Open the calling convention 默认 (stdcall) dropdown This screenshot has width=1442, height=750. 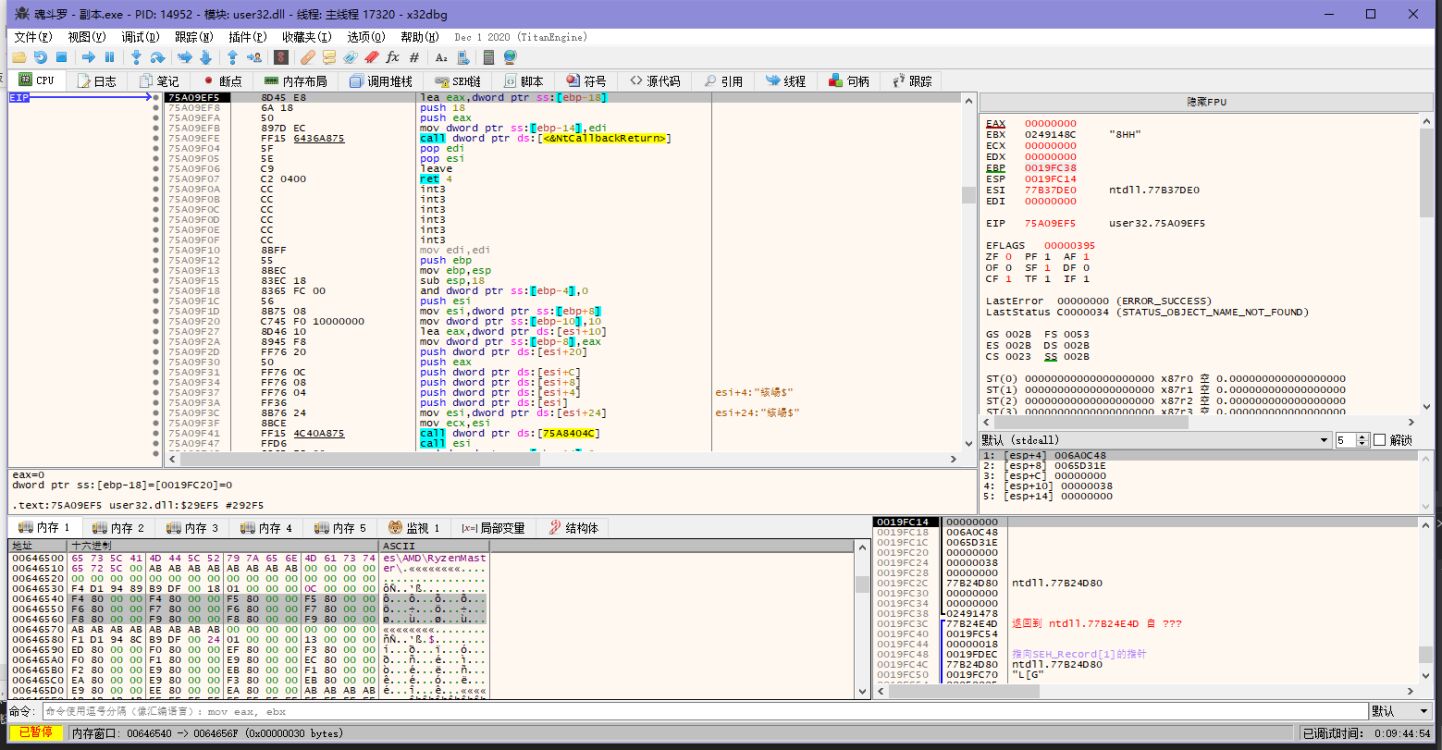(1148, 440)
